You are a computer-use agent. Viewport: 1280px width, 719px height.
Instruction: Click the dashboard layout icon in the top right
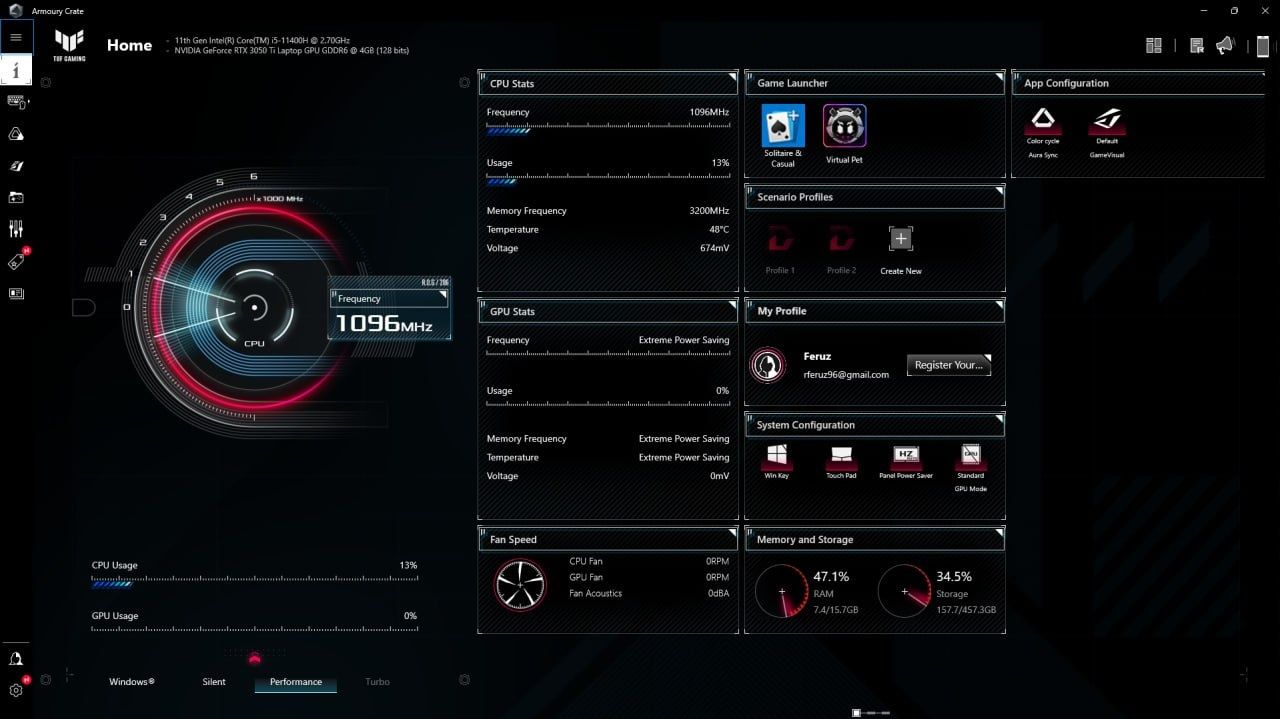(1154, 45)
